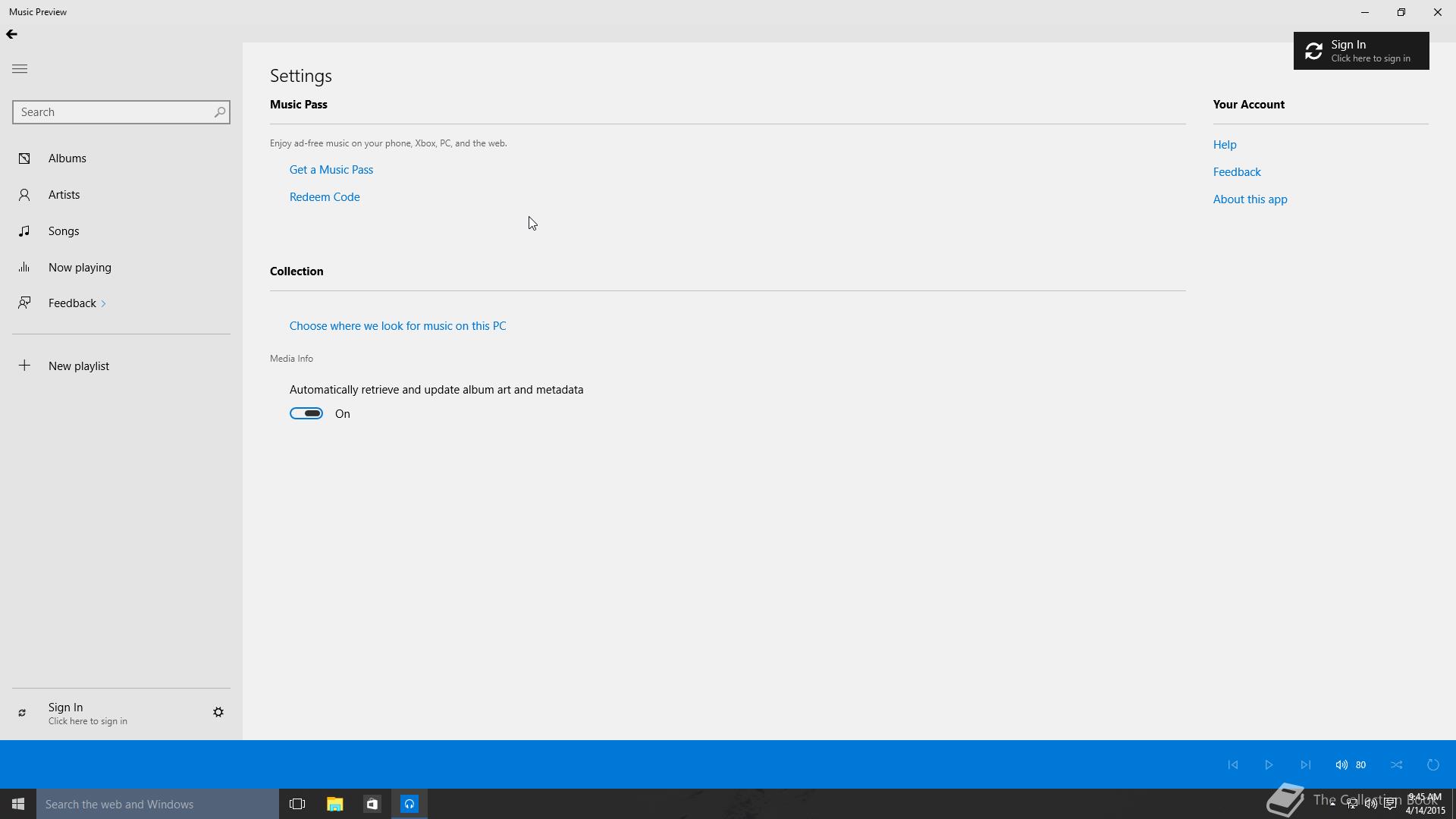Toggle shuffle playback

(1397, 765)
